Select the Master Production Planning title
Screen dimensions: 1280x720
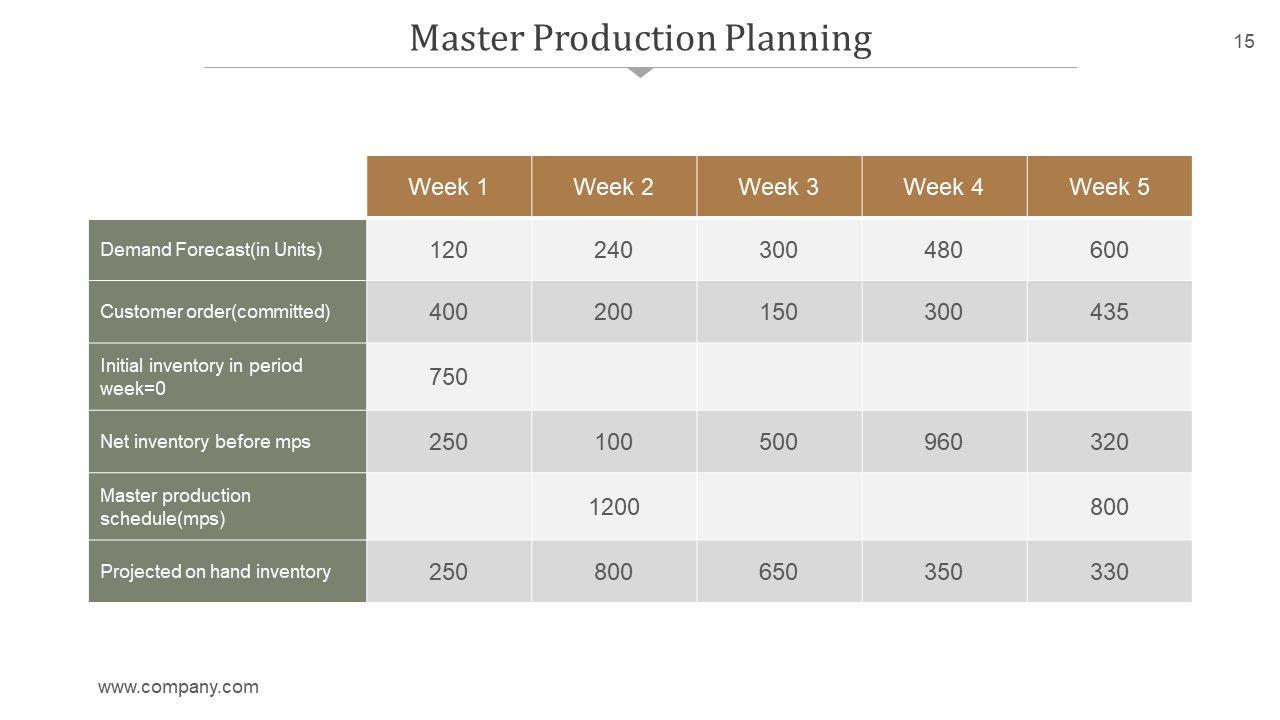point(640,38)
